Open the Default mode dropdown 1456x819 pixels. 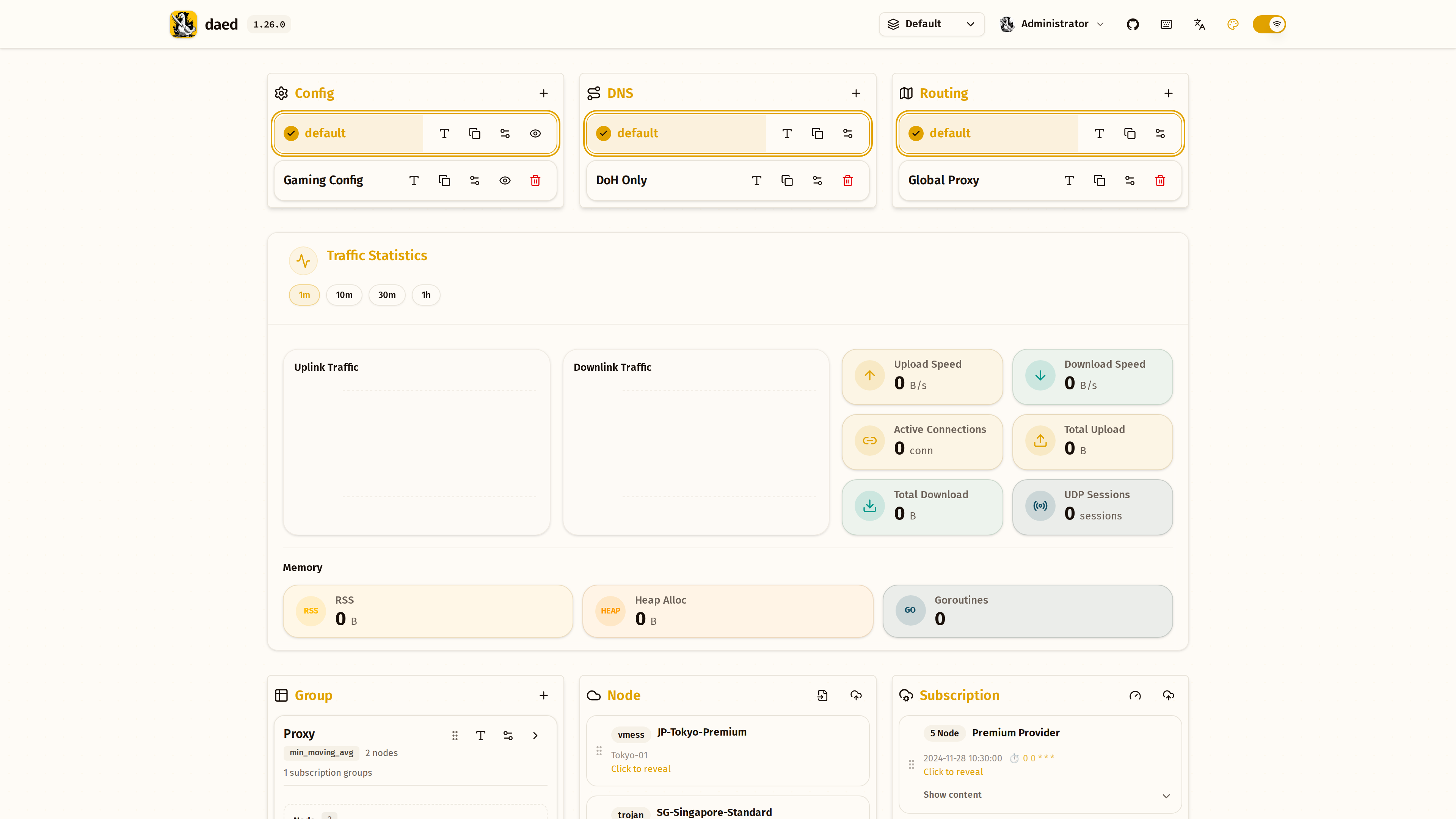932,24
